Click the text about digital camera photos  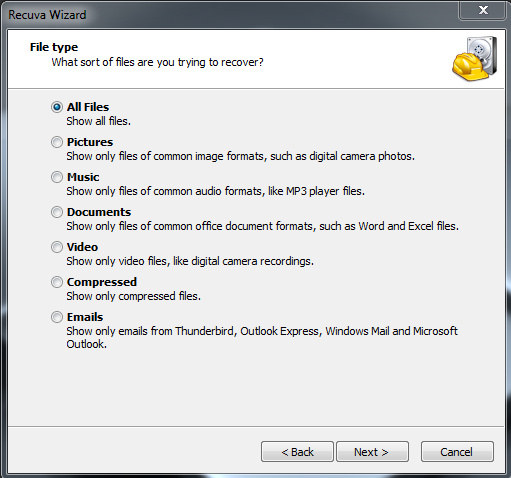(240, 156)
